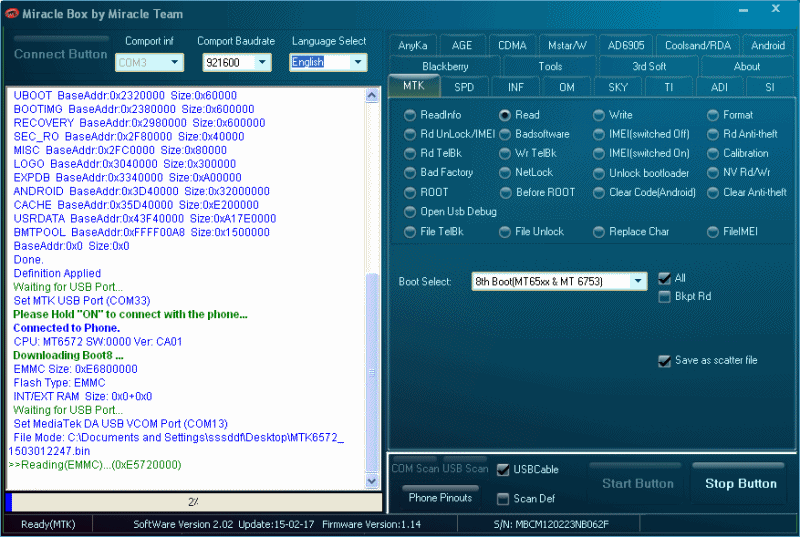This screenshot has height=537, width=800.
Task: Open the Blackberry tab
Action: (445, 66)
